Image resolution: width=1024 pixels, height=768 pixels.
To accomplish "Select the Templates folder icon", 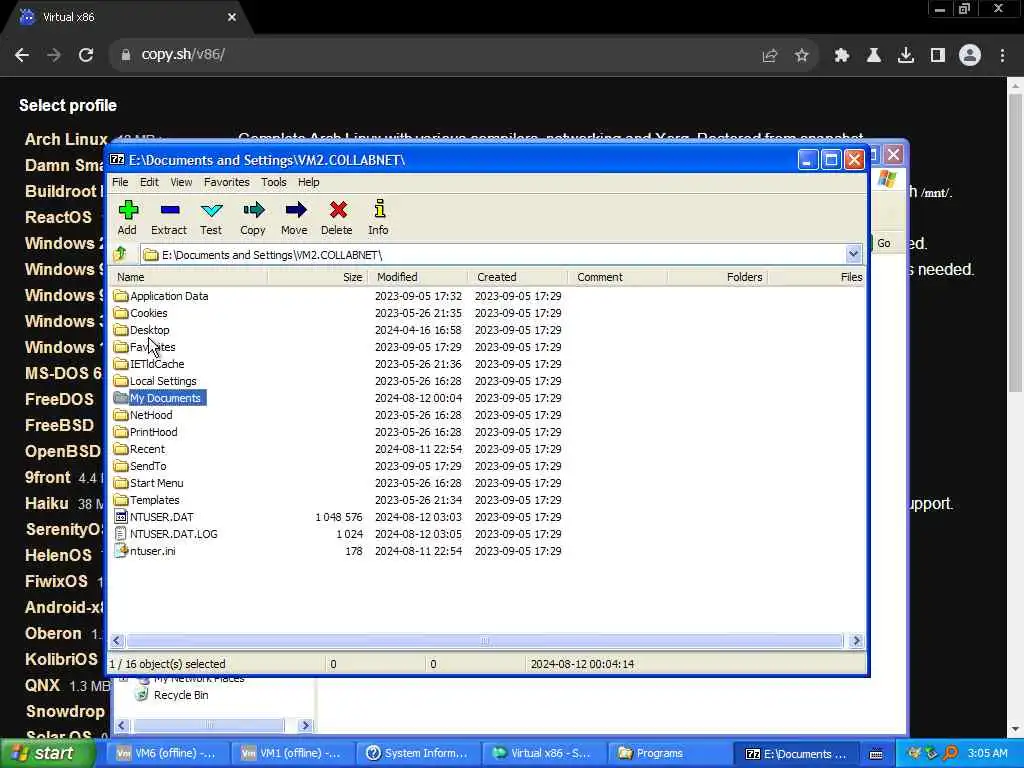I will point(120,500).
